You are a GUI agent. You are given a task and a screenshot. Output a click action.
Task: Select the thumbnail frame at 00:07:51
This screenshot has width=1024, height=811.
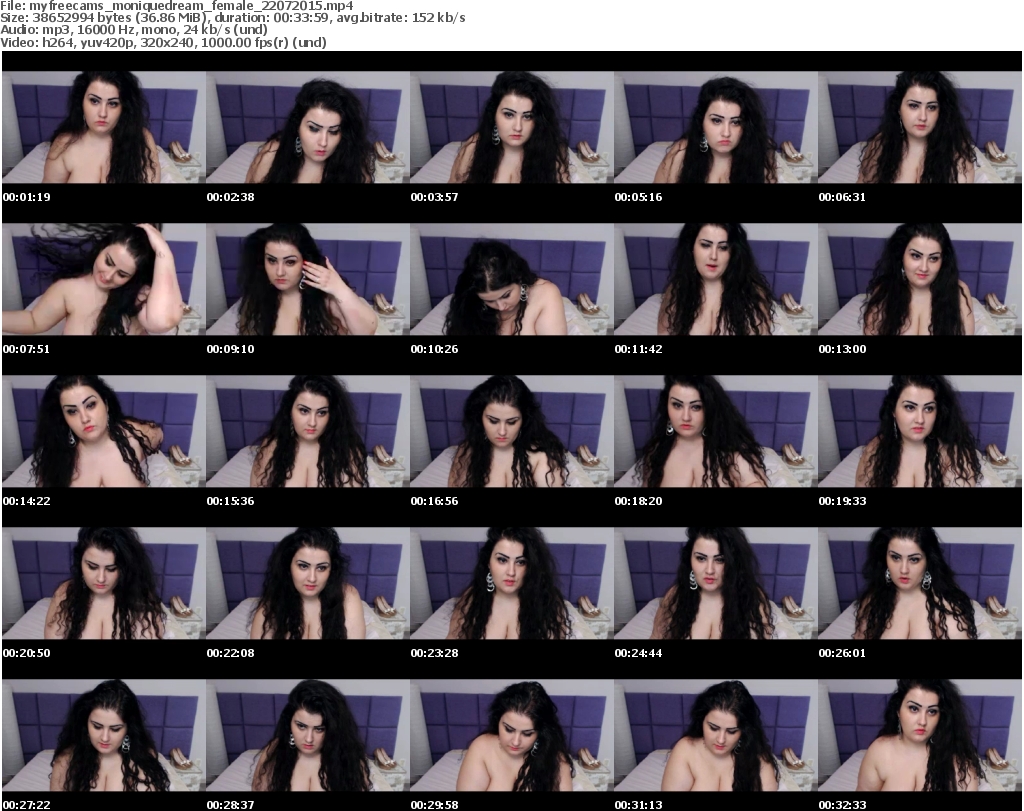[x=104, y=279]
